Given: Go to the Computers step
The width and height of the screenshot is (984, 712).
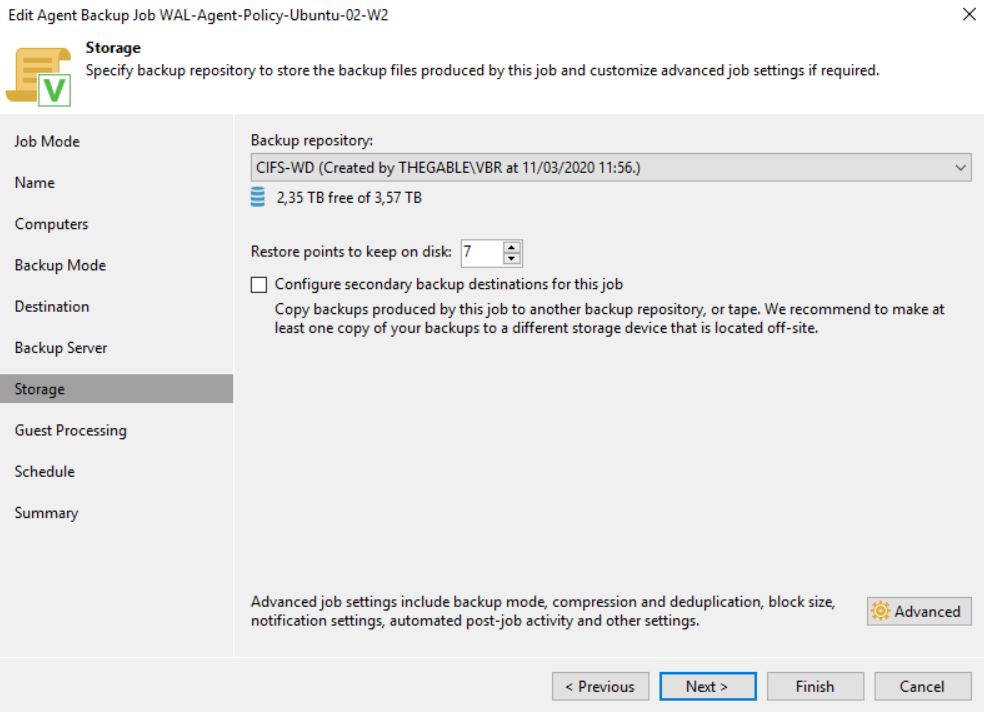Looking at the screenshot, I should tap(51, 224).
